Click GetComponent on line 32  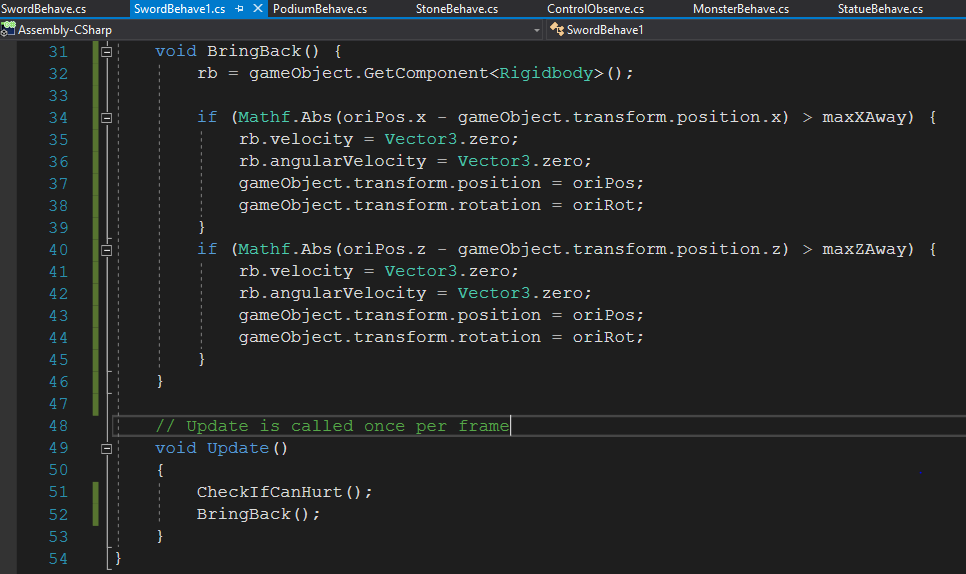426,73
